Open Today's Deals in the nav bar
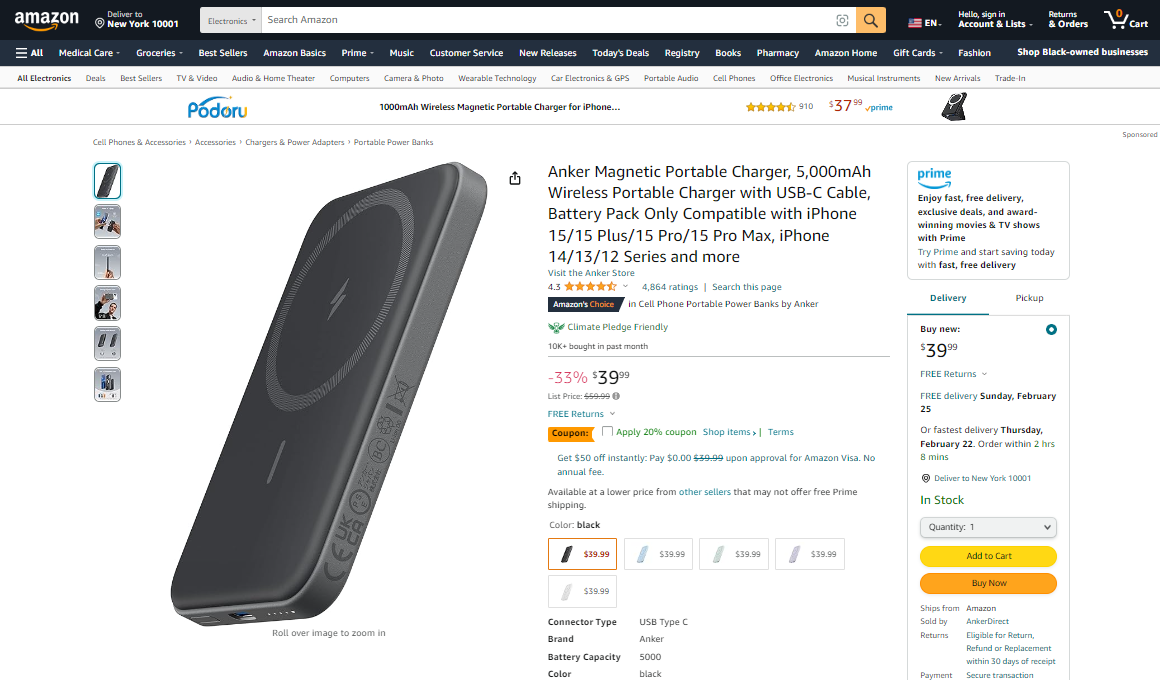The width and height of the screenshot is (1160, 680). tap(620, 53)
